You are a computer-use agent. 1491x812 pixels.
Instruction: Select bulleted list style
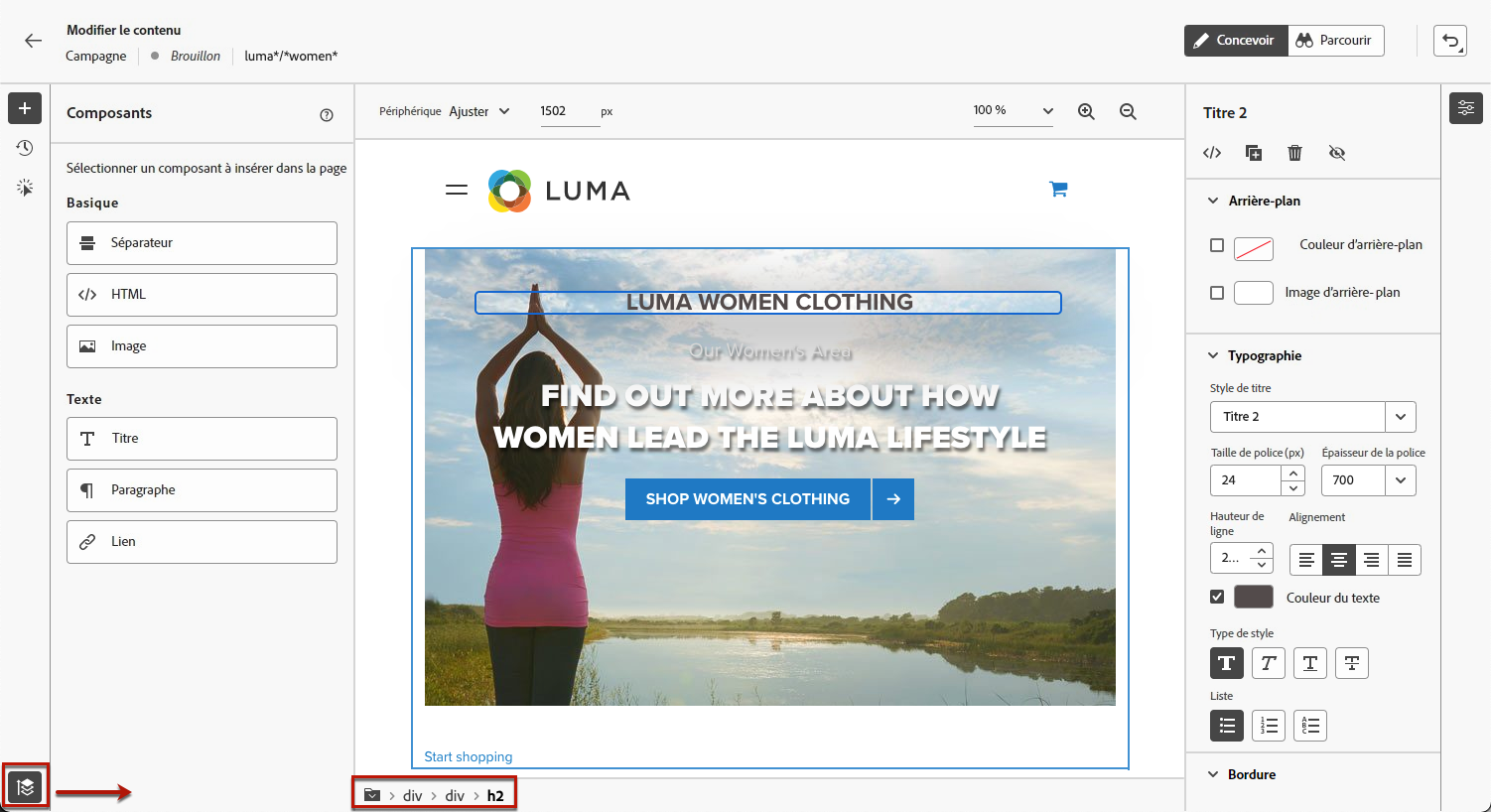1227,726
